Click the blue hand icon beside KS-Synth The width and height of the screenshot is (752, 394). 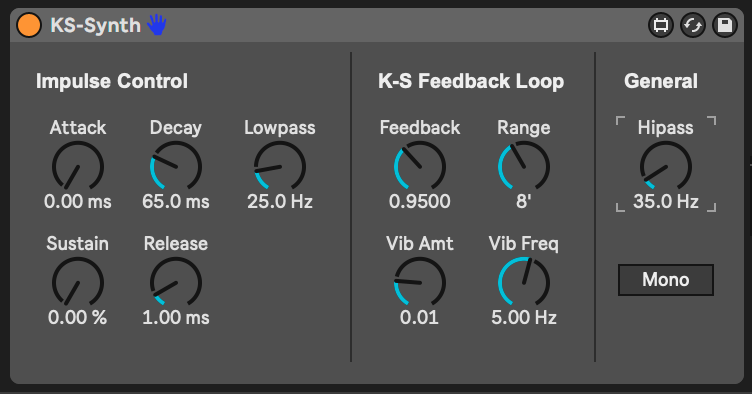(157, 24)
